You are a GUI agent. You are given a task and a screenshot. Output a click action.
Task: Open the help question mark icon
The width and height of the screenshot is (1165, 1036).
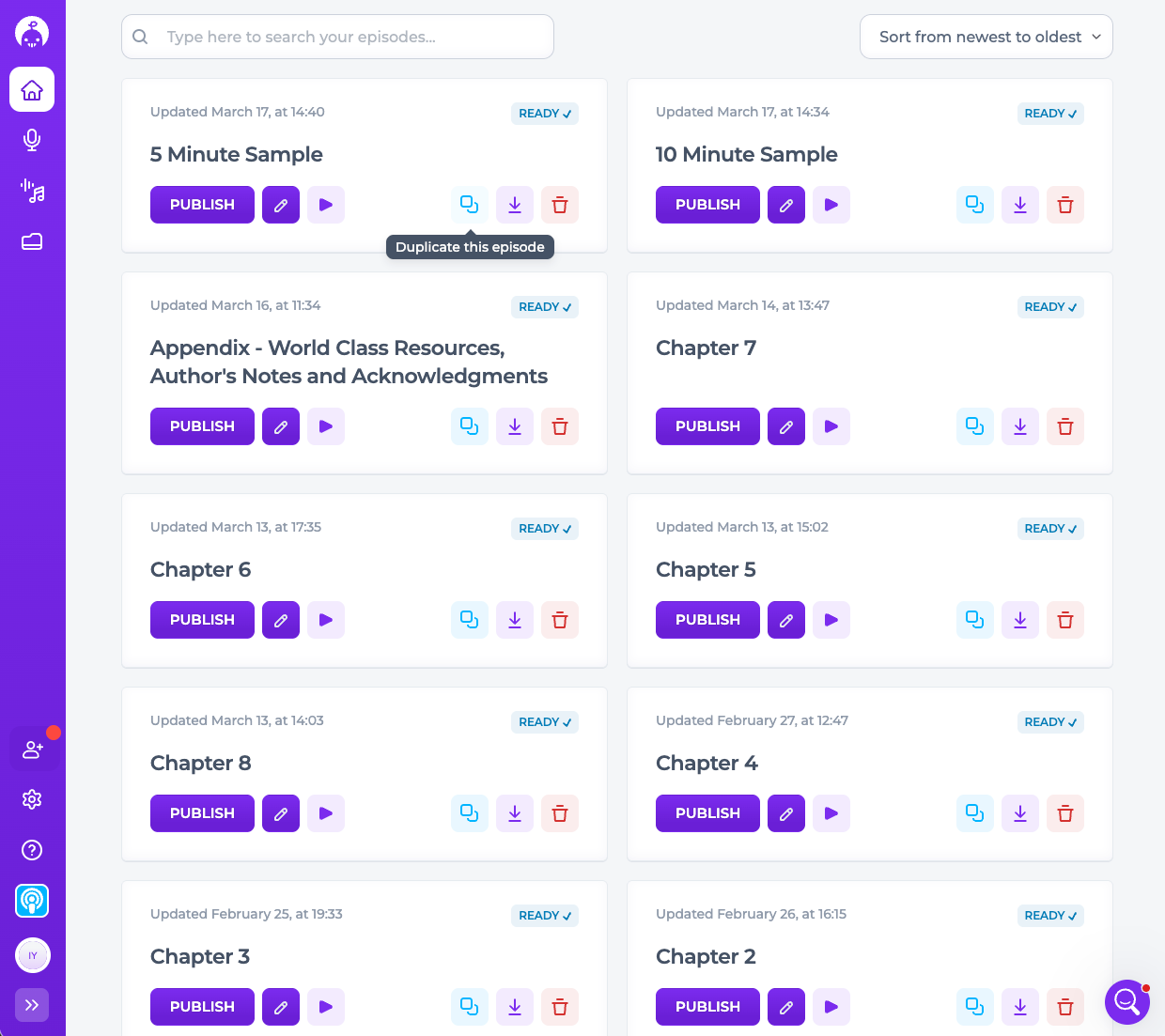(x=32, y=850)
